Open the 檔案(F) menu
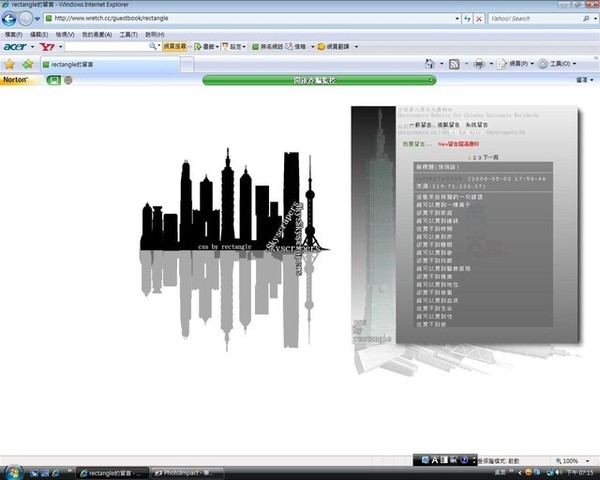The width and height of the screenshot is (600, 480). coord(13,34)
